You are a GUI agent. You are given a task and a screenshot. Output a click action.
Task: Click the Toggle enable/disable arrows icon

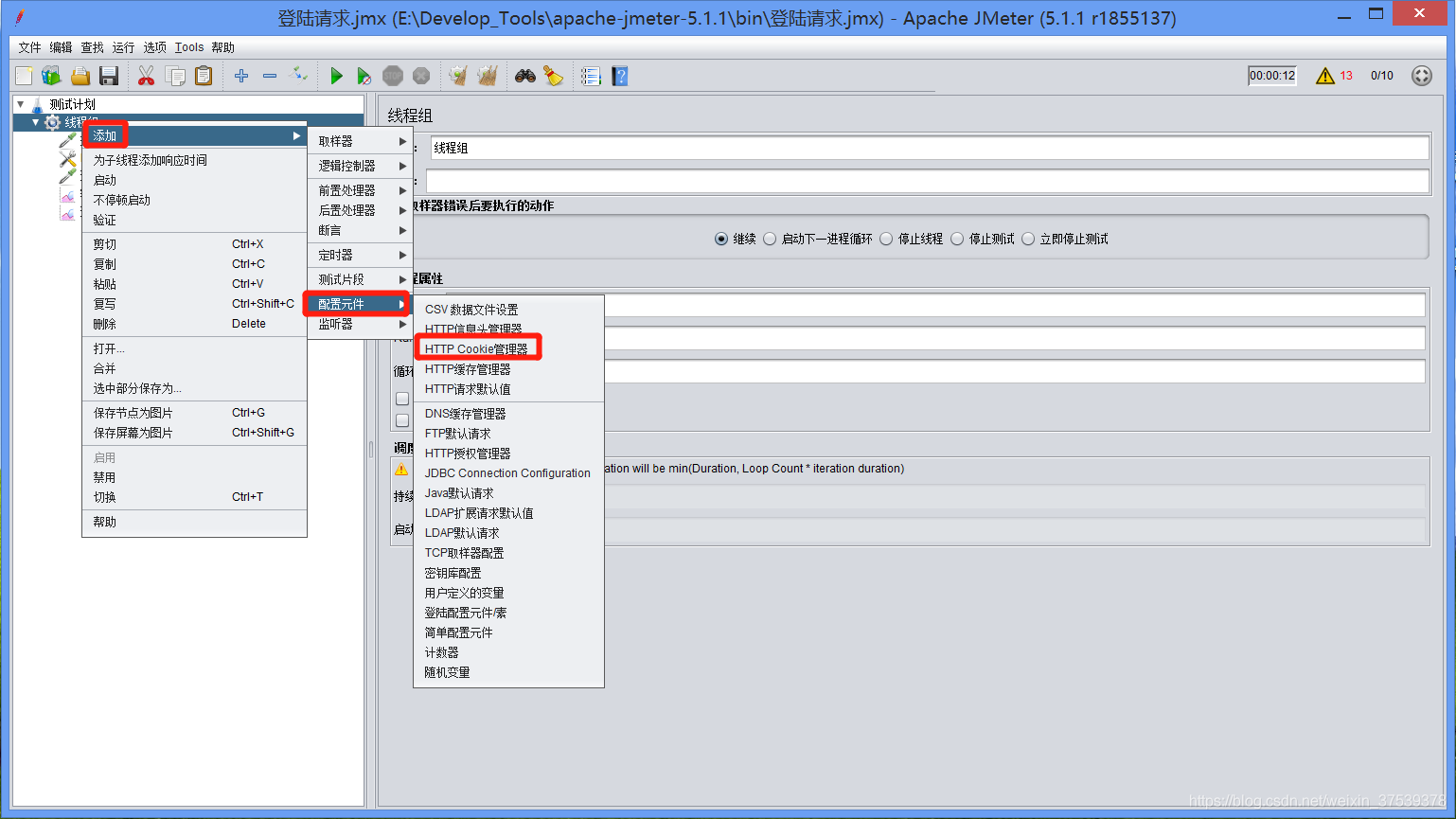pos(298,75)
